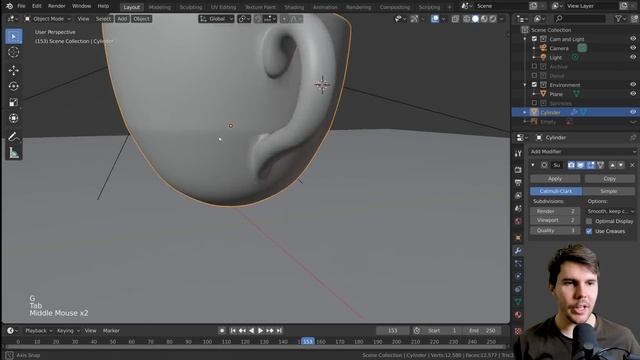This screenshot has width=640, height=360.
Task: Open the Scene properties tab
Action: coord(518,209)
